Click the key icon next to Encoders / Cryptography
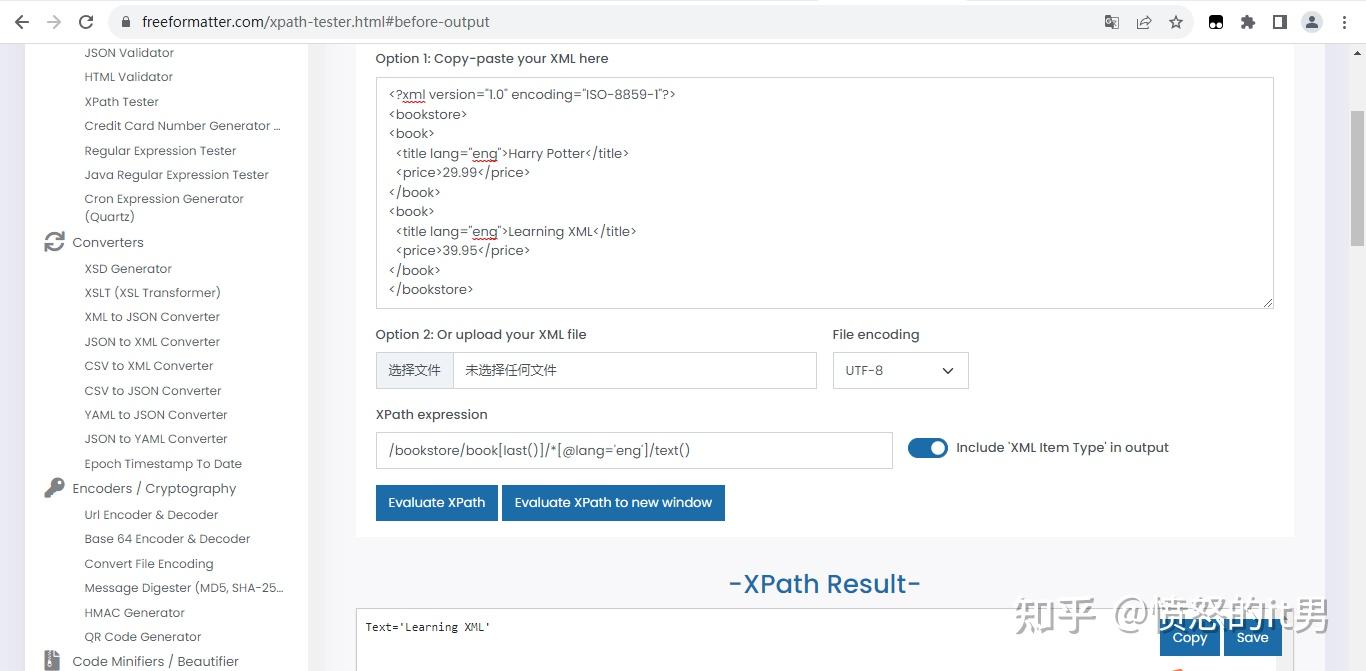 point(54,487)
